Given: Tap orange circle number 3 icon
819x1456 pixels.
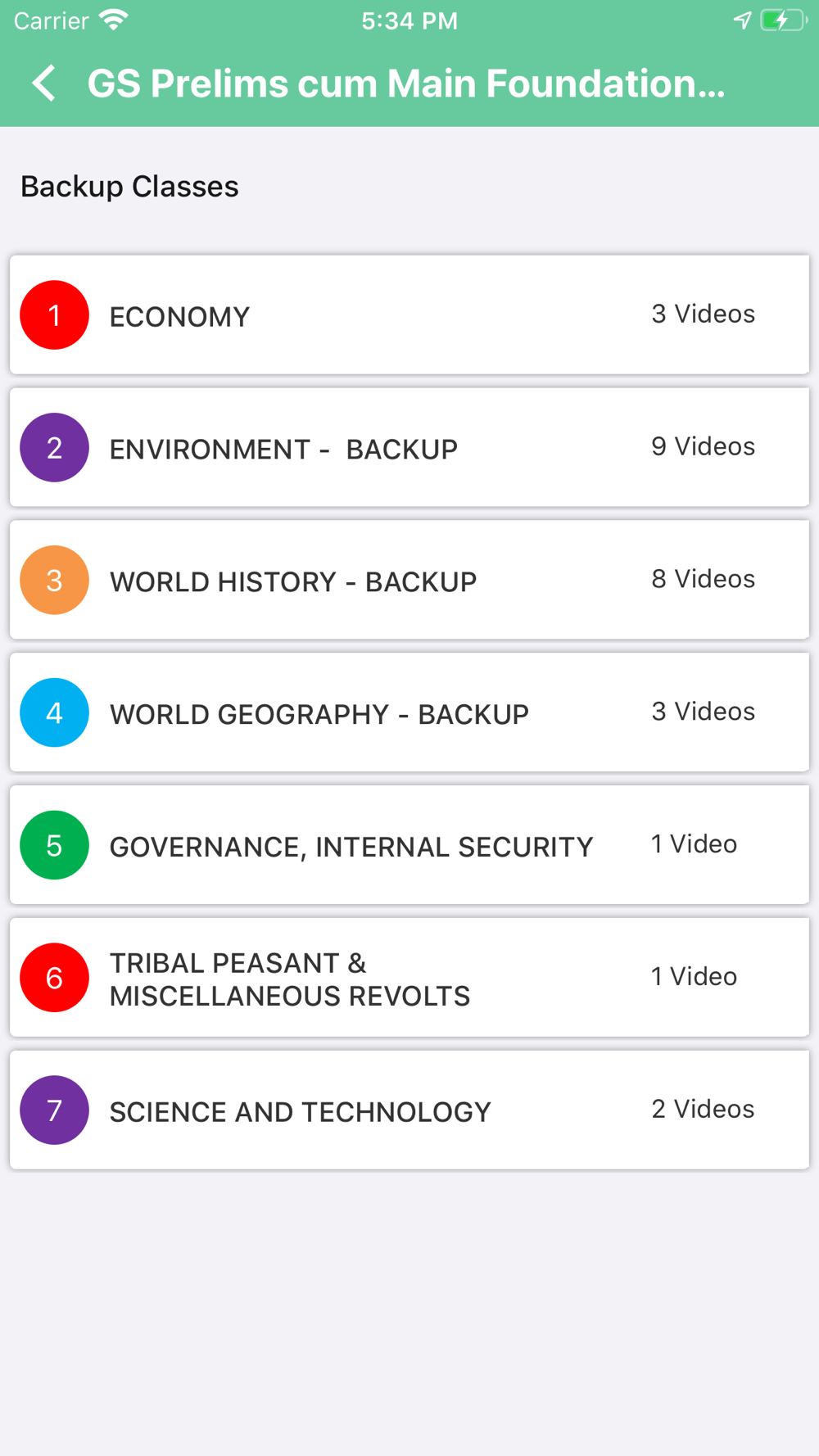Looking at the screenshot, I should [55, 581].
